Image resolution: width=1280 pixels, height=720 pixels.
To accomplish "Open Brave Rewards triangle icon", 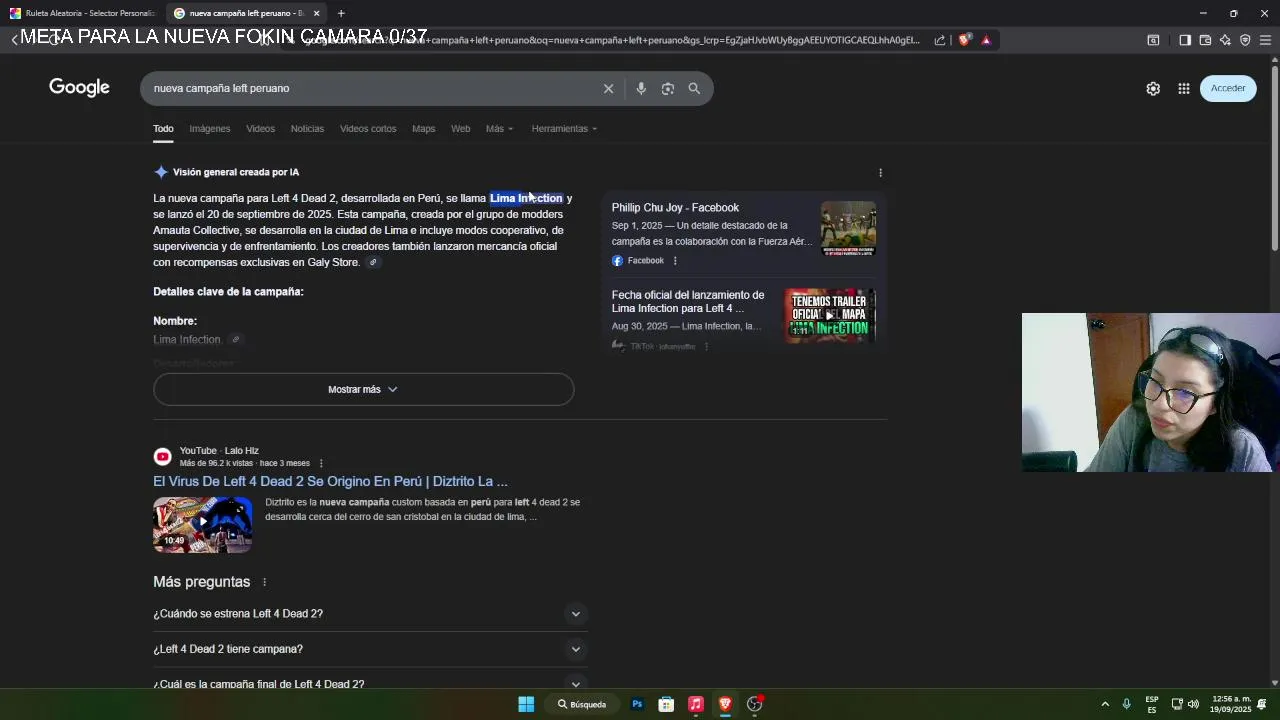I will (x=986, y=40).
